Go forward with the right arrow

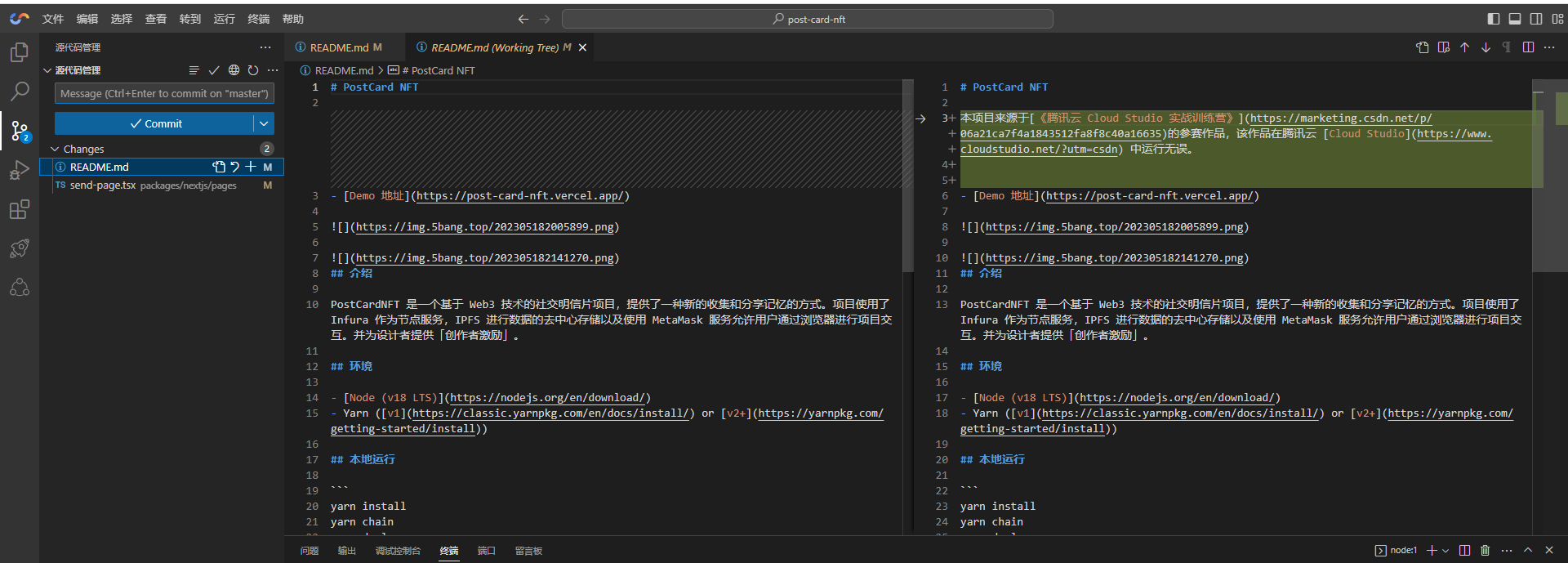click(x=545, y=19)
